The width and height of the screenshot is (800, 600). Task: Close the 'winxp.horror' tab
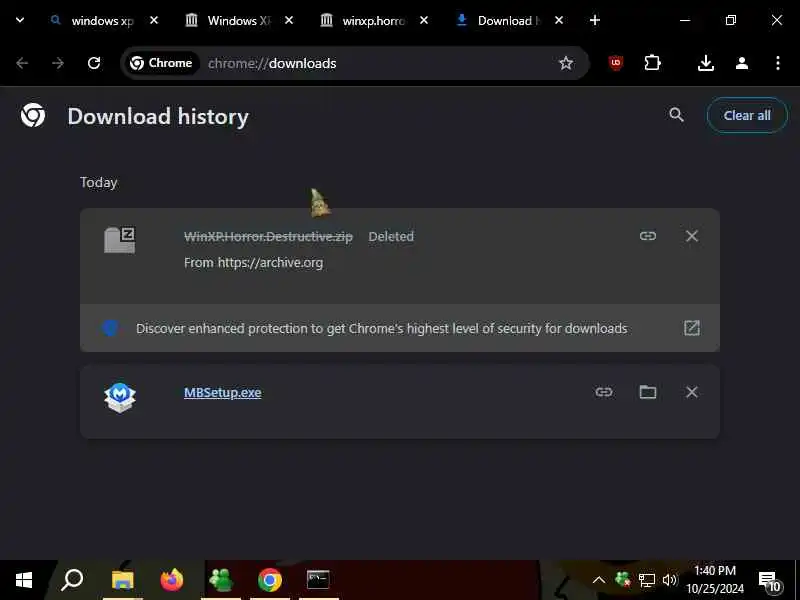click(424, 20)
